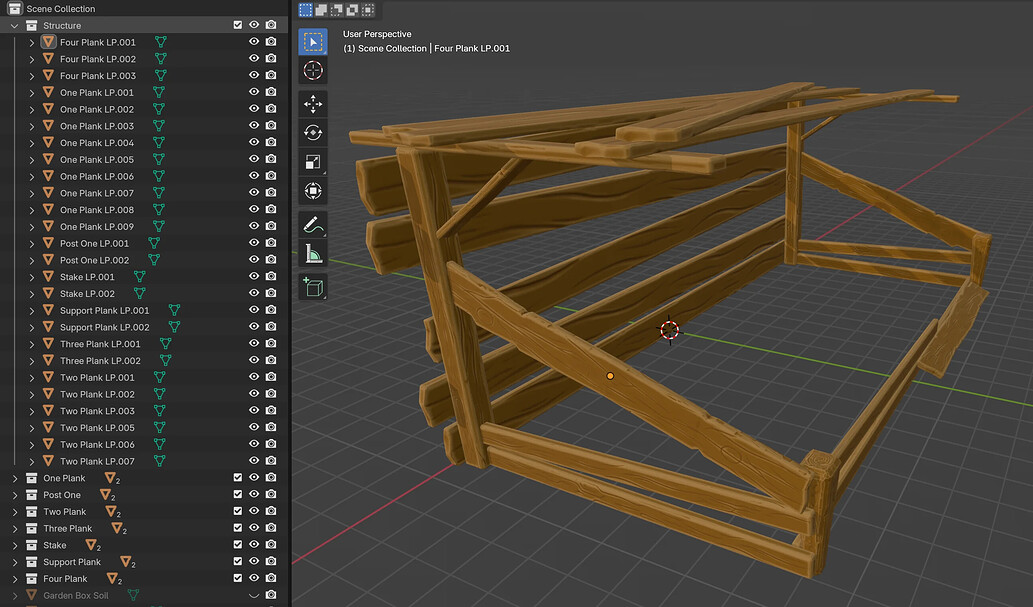Click the orange origin dot on plank
This screenshot has width=1033, height=607.
tap(610, 376)
